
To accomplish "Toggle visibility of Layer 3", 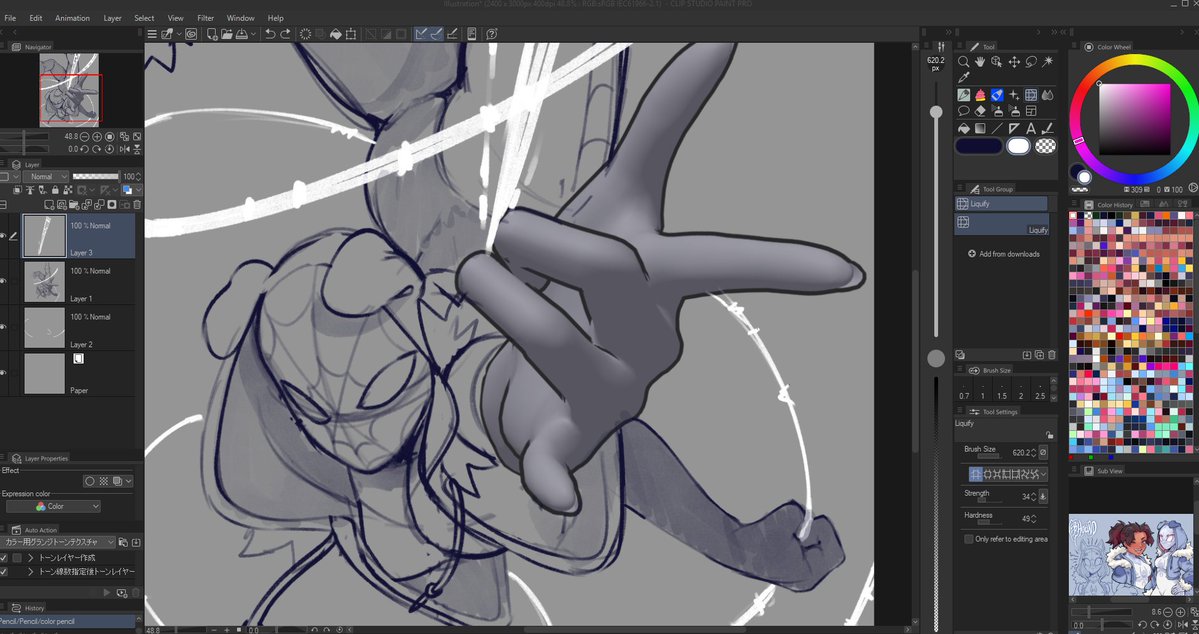I will click(4, 236).
